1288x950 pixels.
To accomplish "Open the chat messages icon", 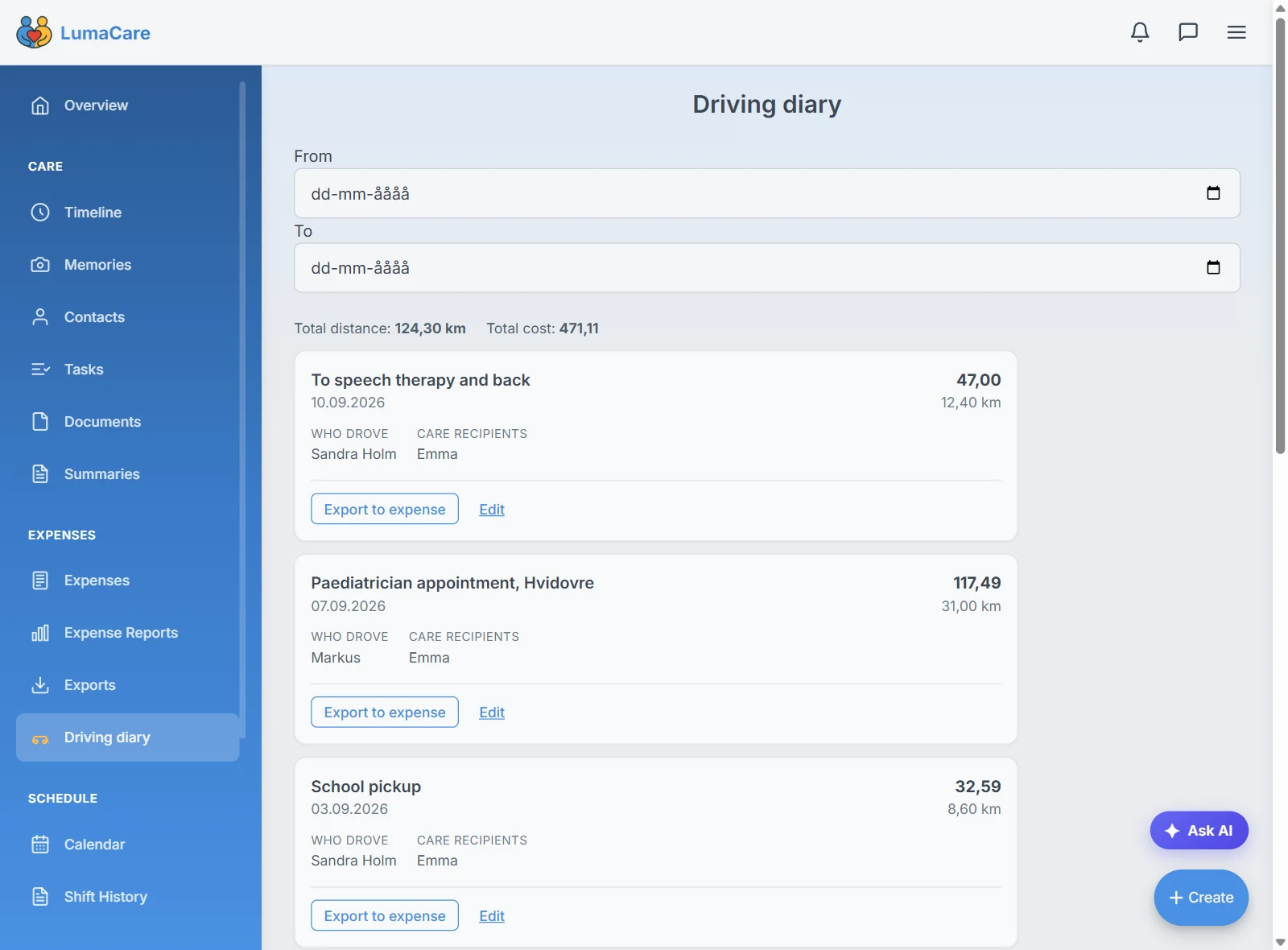I will point(1188,32).
